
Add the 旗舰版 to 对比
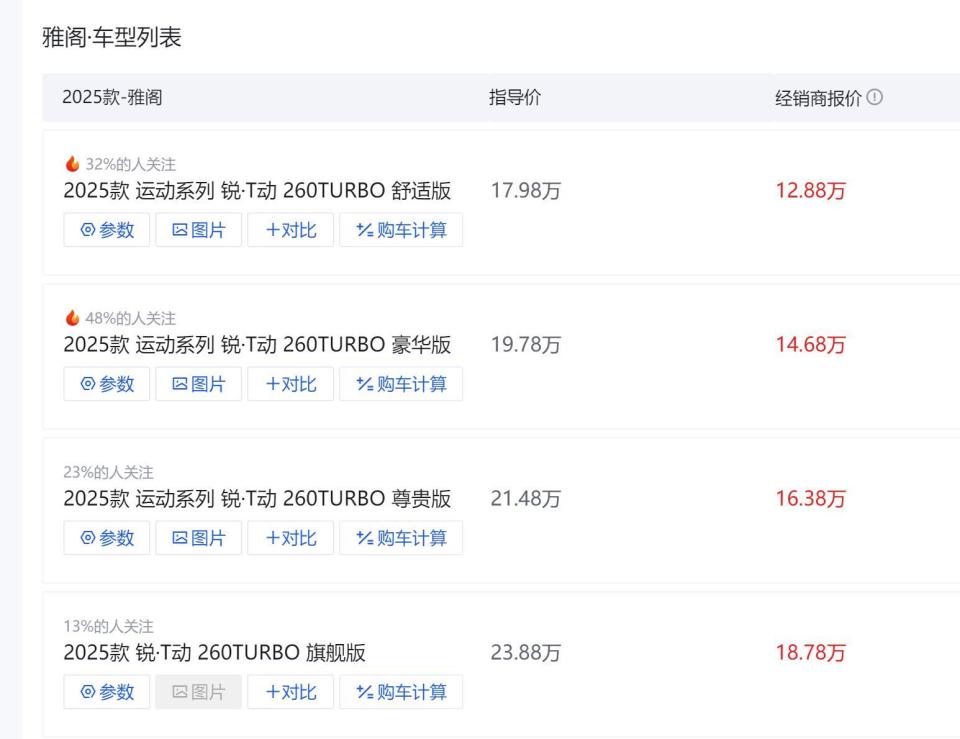[x=289, y=692]
